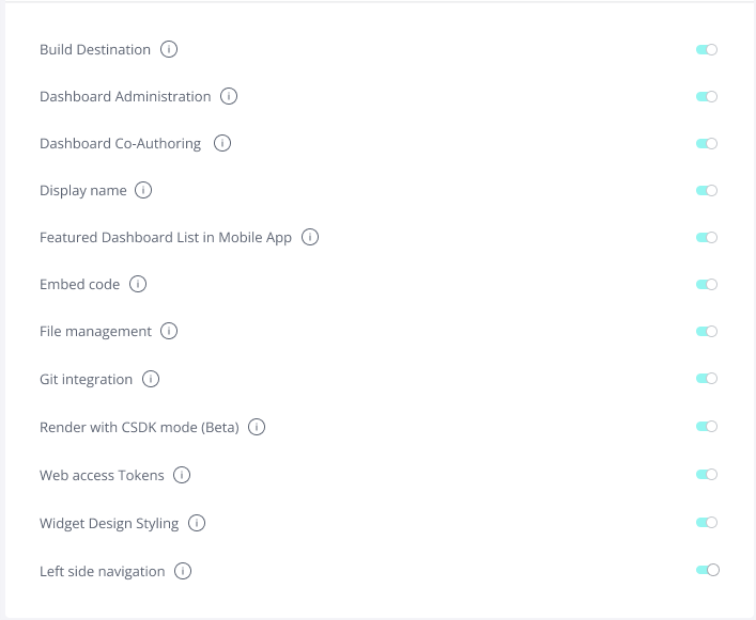Click info icon for Render with CSDK mode

(257, 427)
